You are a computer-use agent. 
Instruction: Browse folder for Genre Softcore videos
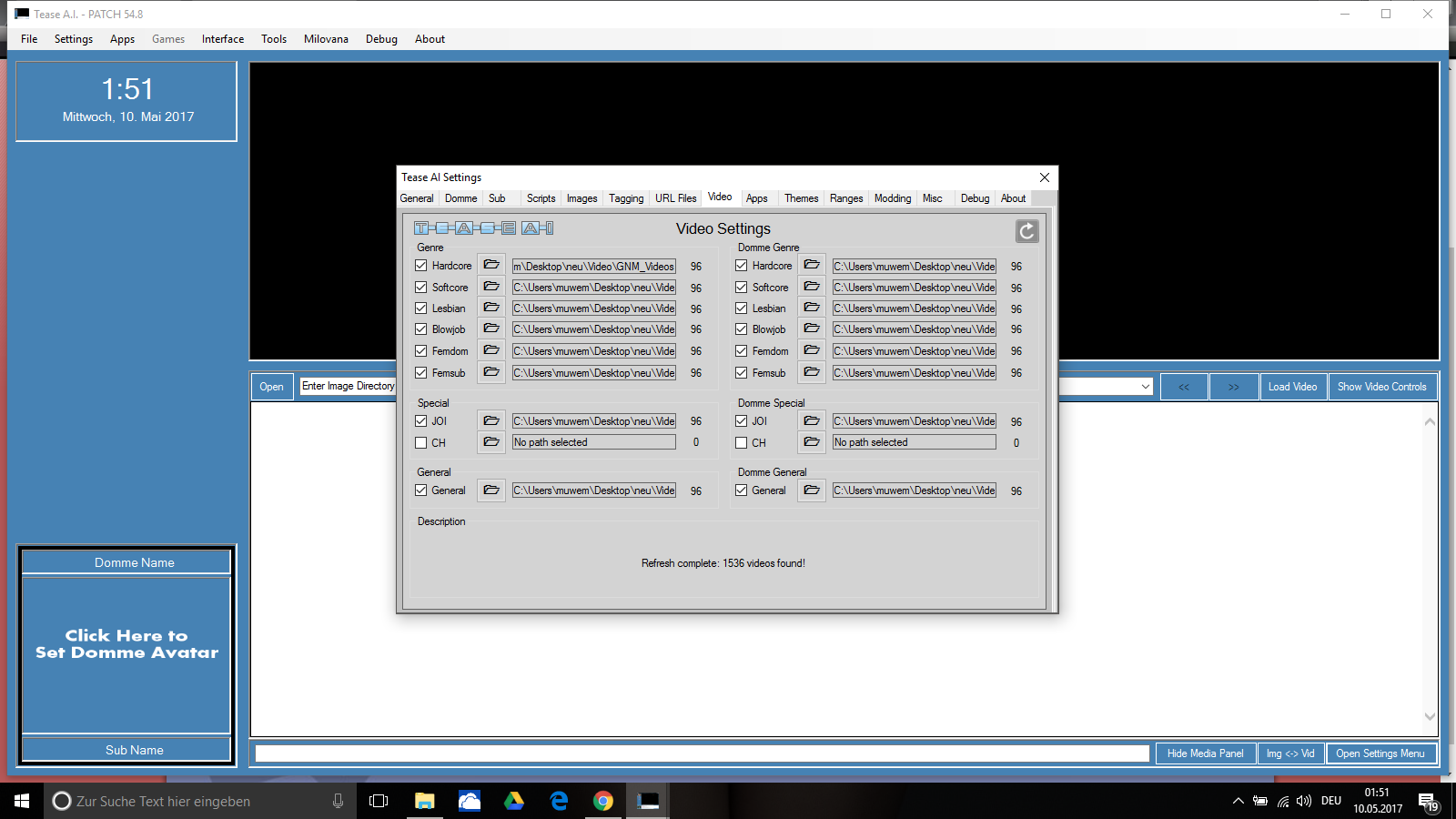(x=491, y=288)
